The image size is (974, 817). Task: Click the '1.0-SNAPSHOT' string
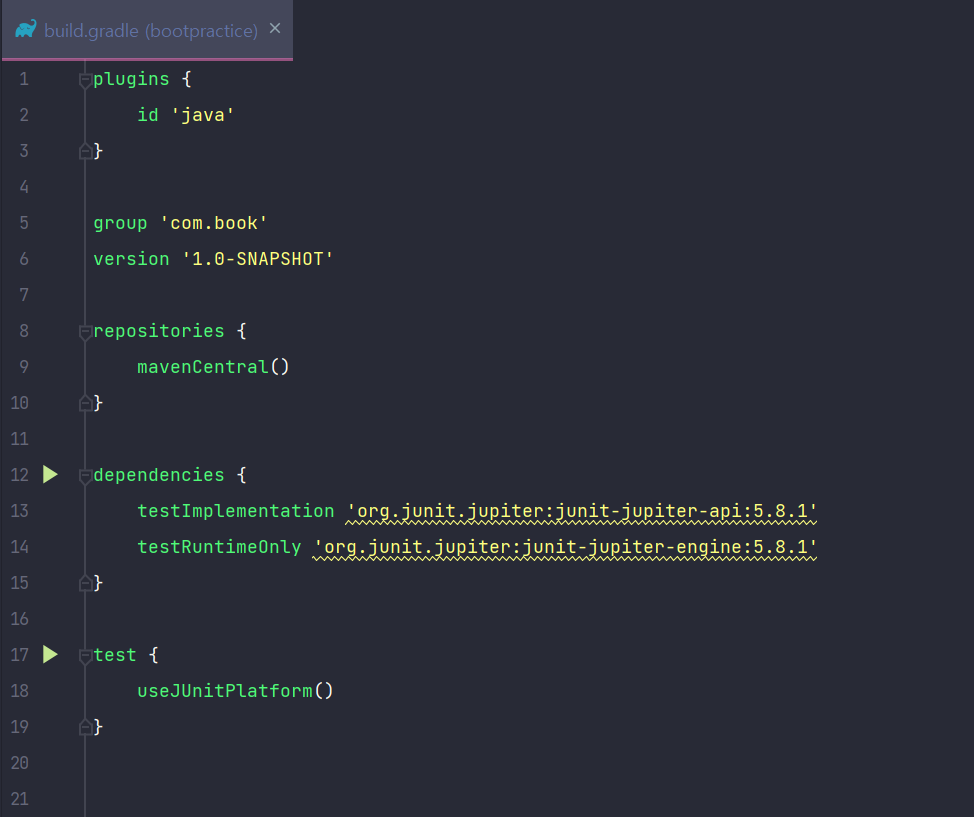click(258, 259)
